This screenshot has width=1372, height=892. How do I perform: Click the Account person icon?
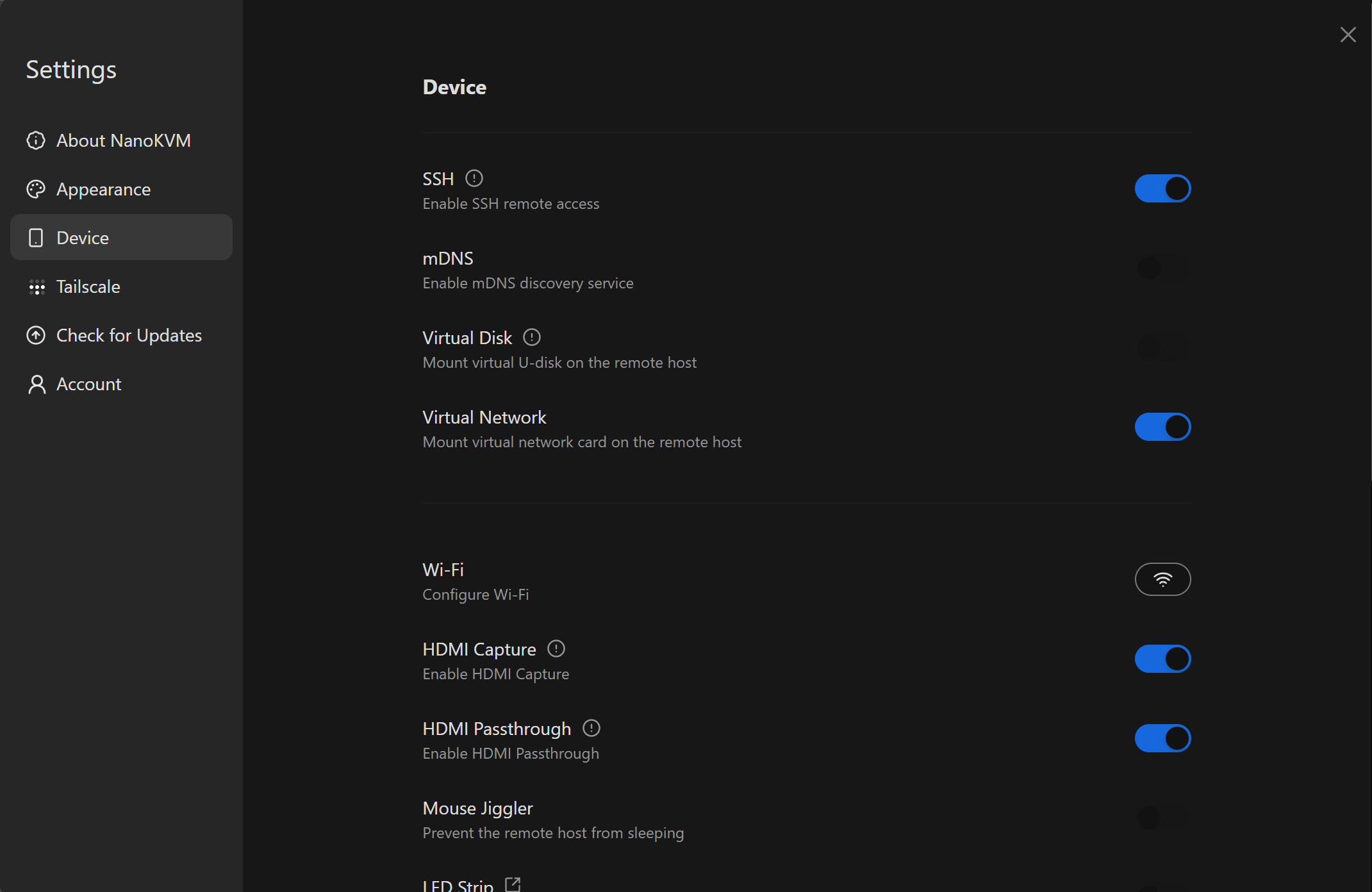click(x=36, y=384)
